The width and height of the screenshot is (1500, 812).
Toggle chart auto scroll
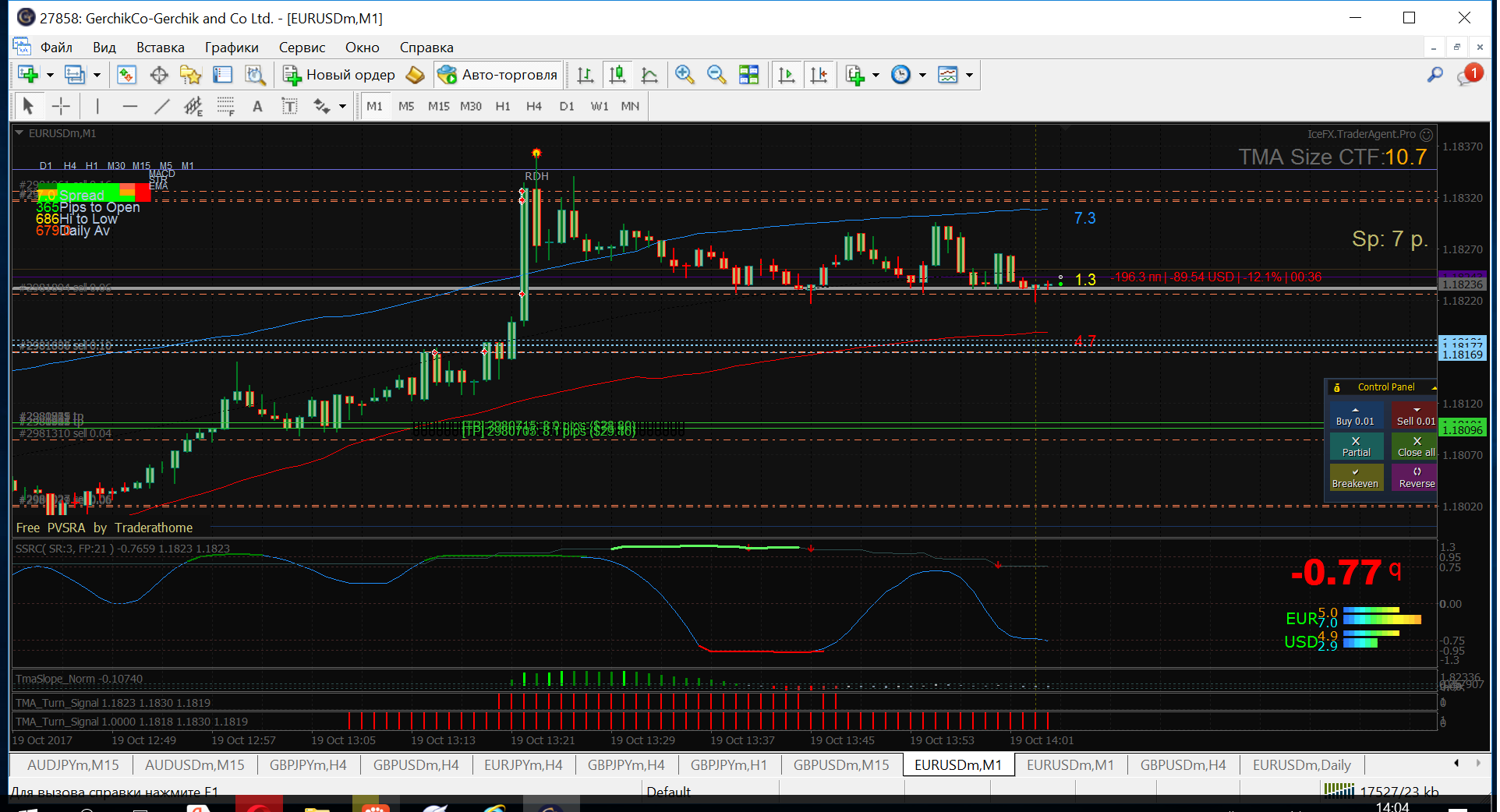[x=787, y=75]
